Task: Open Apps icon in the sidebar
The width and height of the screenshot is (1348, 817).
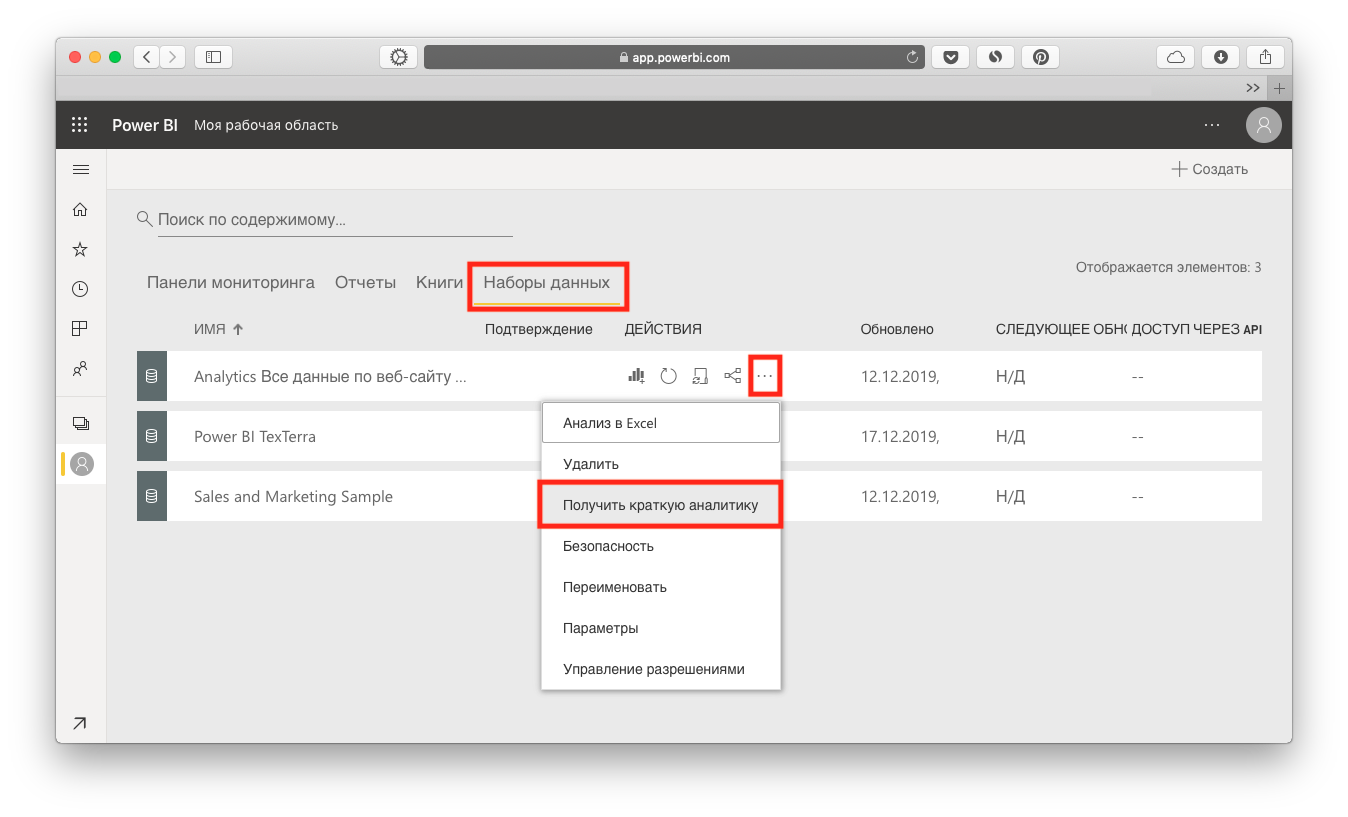Action: 81,328
